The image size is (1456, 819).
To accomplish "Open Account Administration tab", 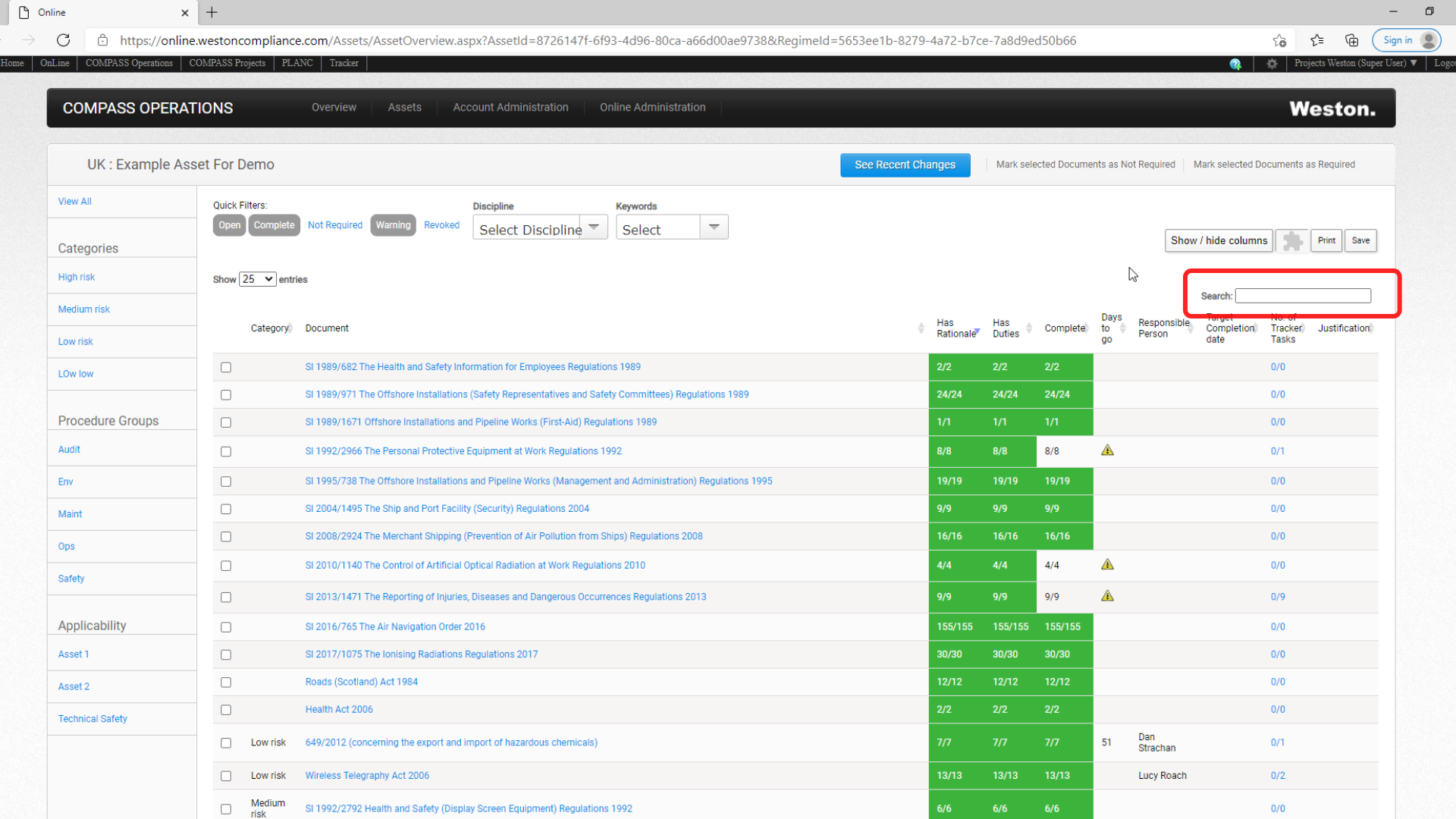I will (x=510, y=108).
